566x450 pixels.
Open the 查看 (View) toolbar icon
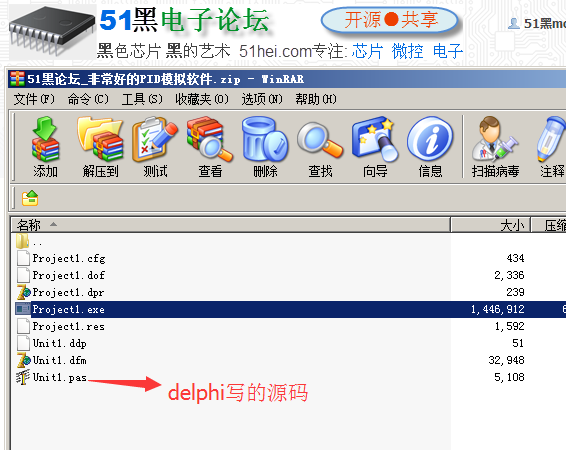(210, 147)
